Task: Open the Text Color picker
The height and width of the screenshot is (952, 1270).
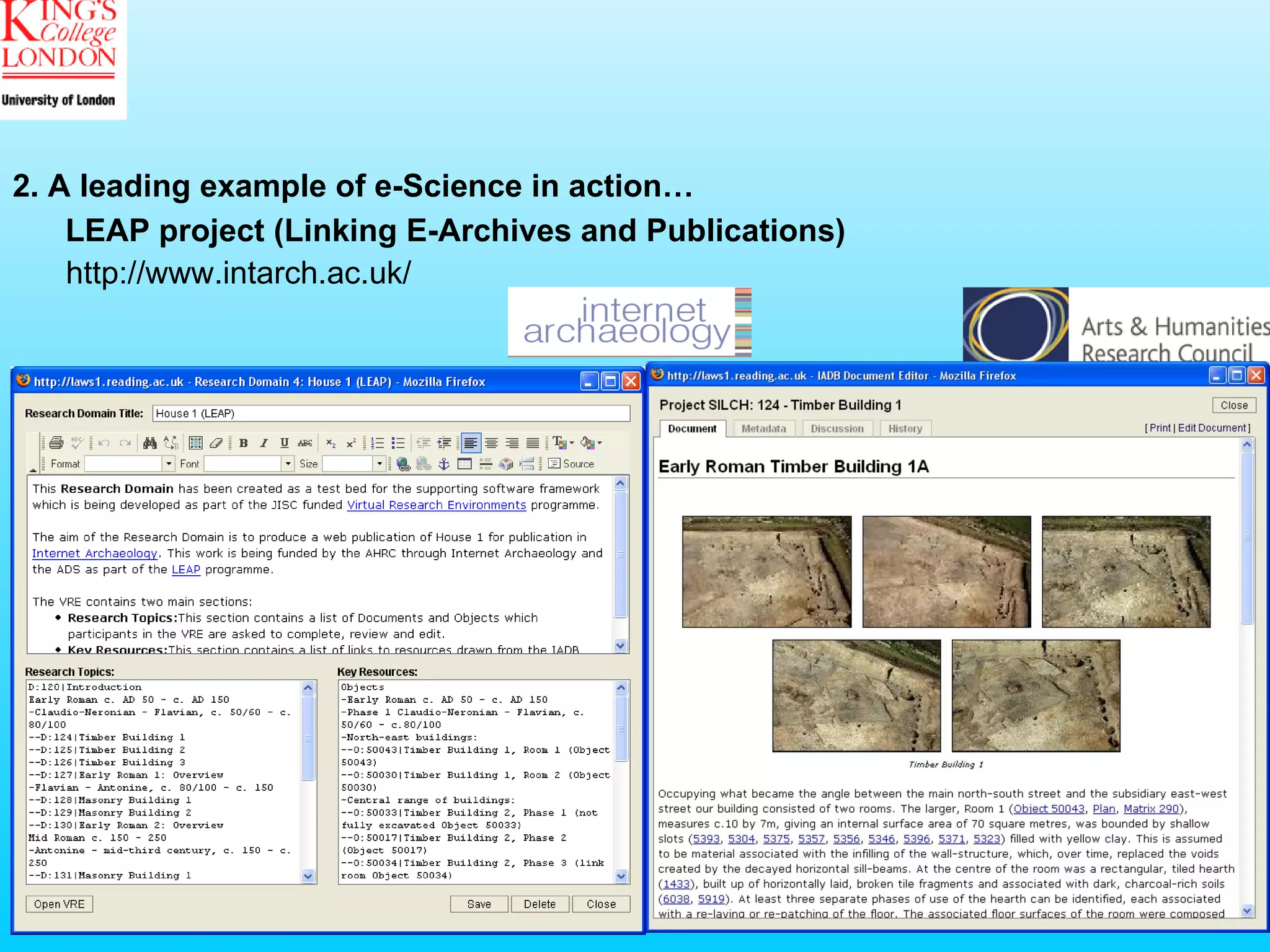Action: pyautogui.click(x=563, y=443)
